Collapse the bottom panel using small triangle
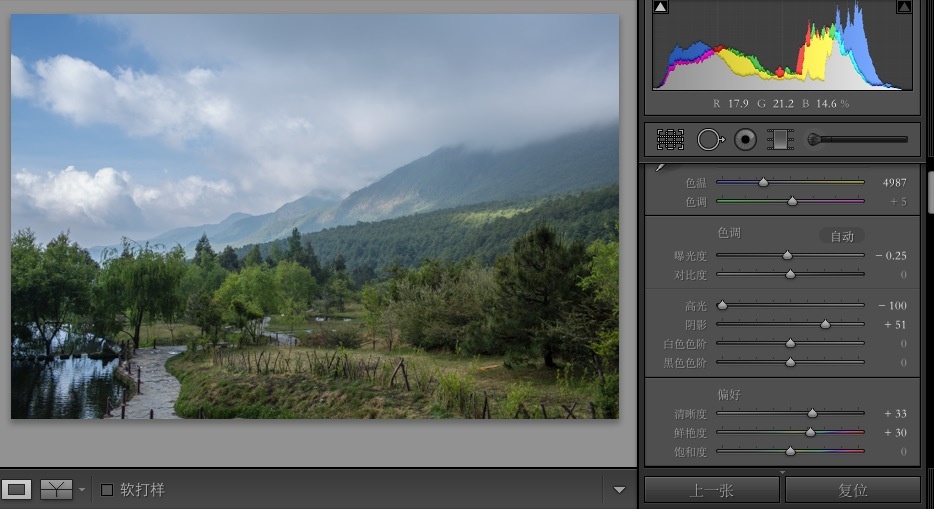The image size is (934, 509). pyautogui.click(x=783, y=472)
